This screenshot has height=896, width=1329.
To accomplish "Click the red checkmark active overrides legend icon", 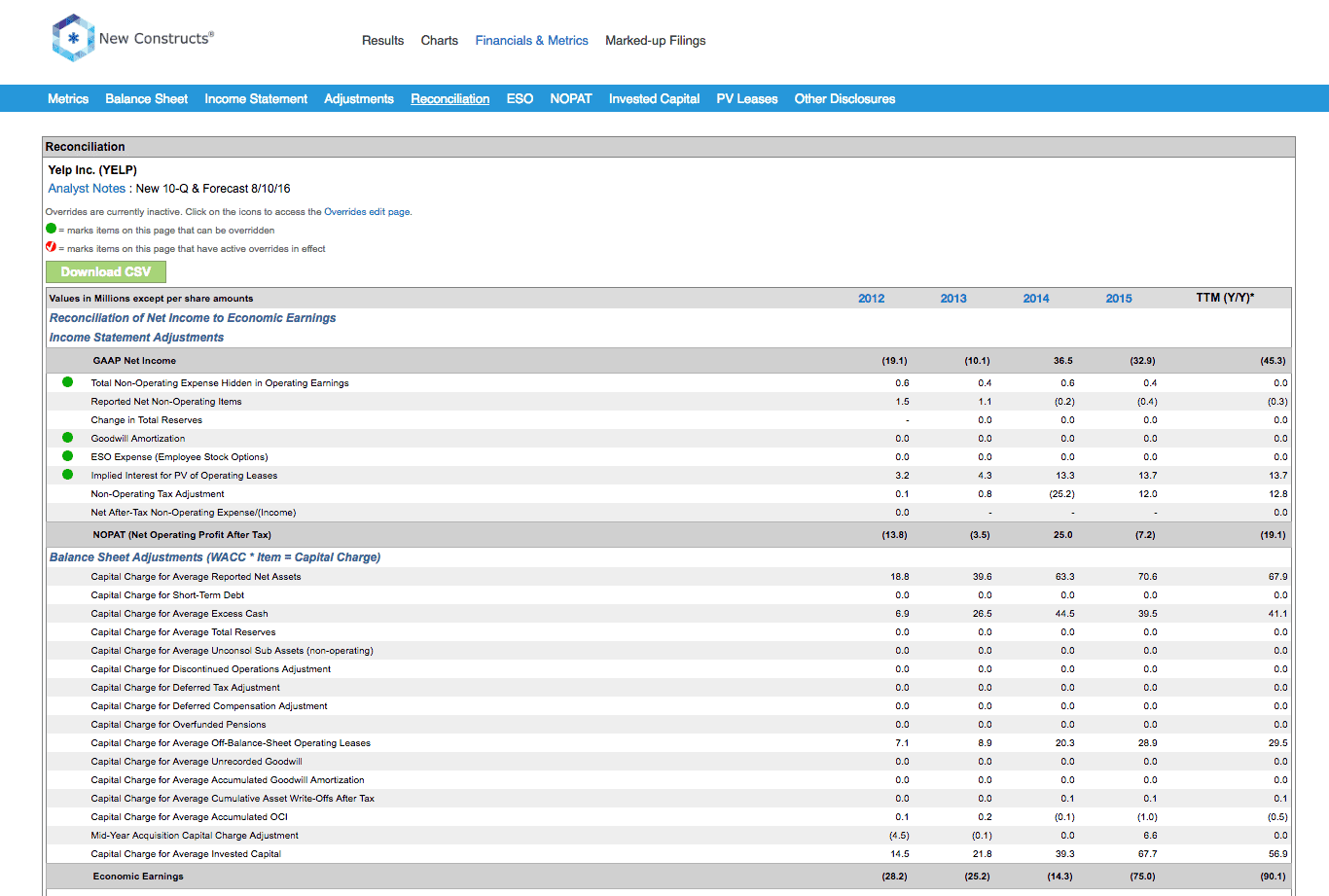I will (52, 247).
